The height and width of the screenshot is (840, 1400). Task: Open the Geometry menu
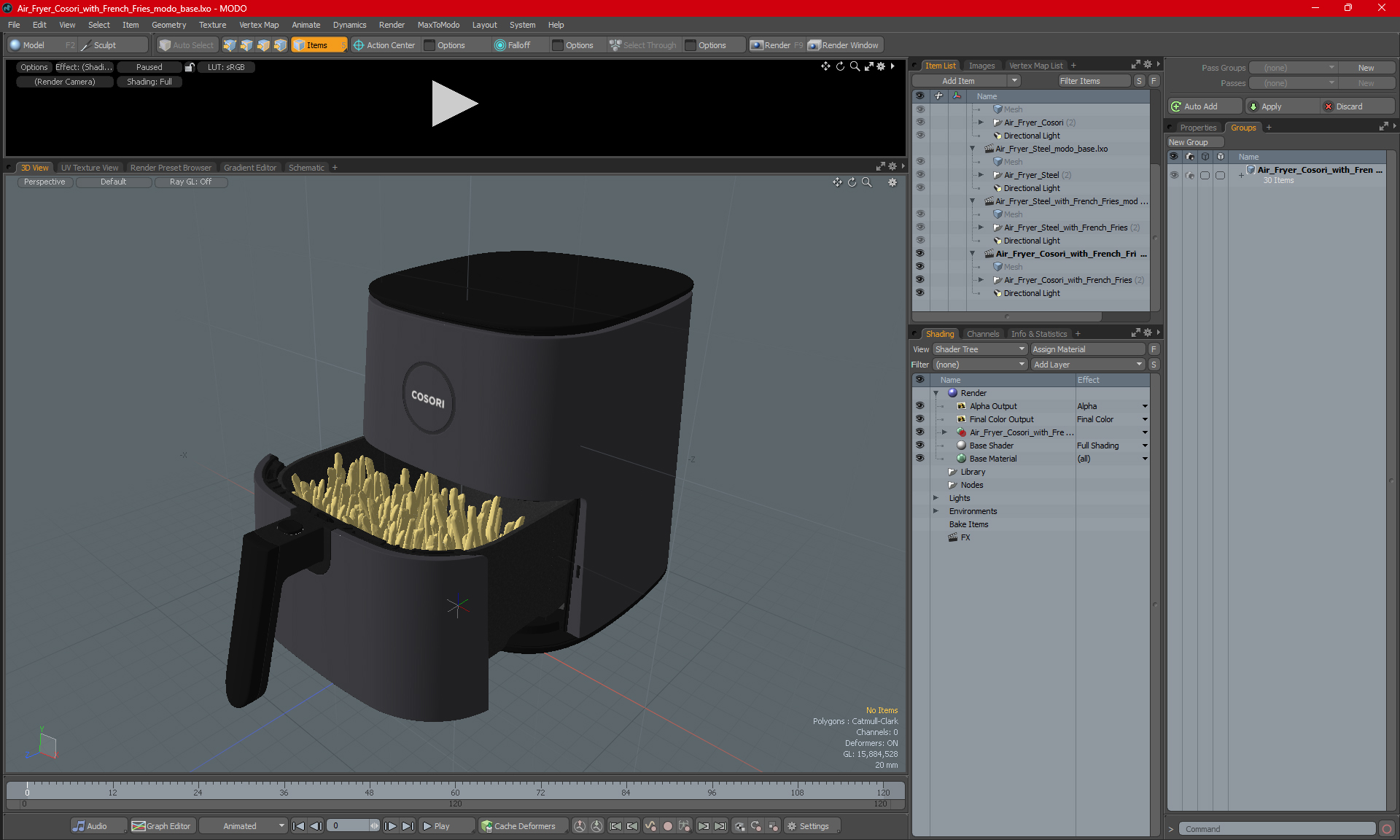point(168,25)
